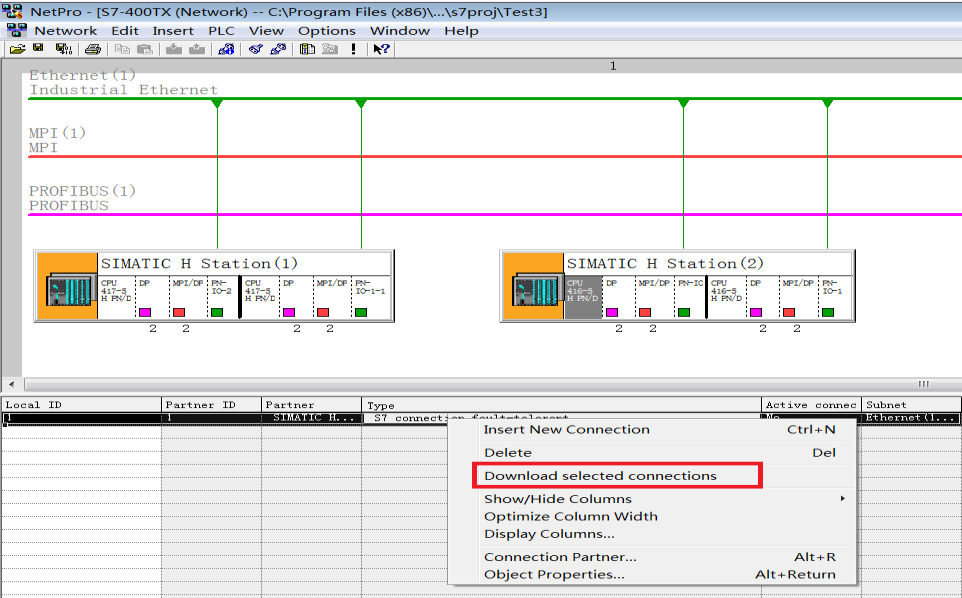Screen dimensions: 962x598
Task: Click the exclamation mark toolbar icon
Action: 353,49
